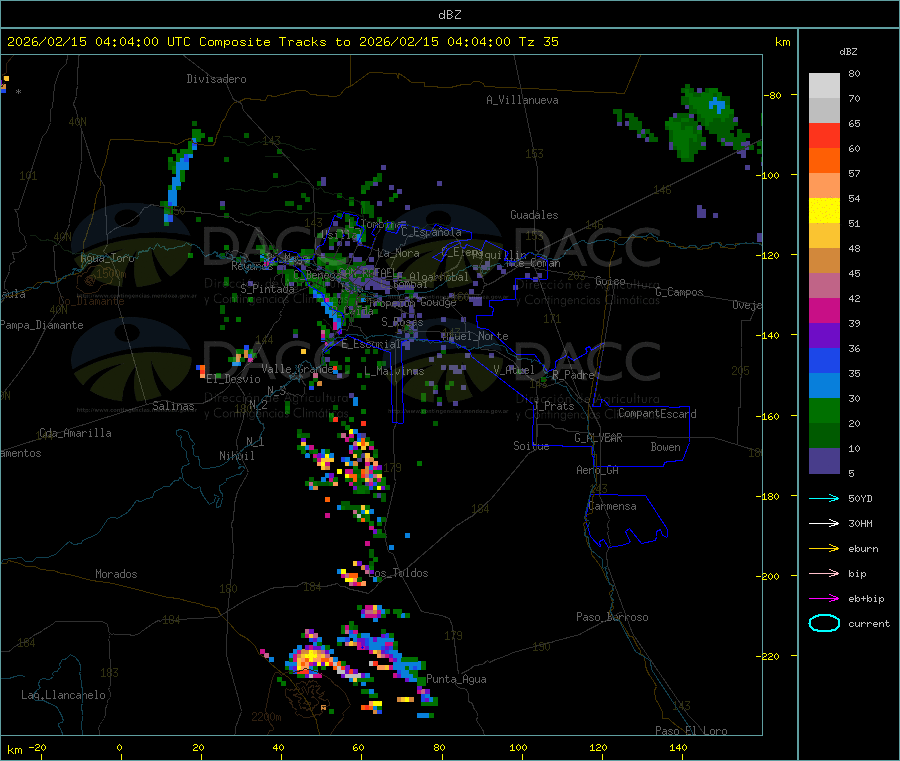This screenshot has width=900, height=761.
Task: Click the cyan 'current' ellipse legend icon
Action: (x=824, y=623)
